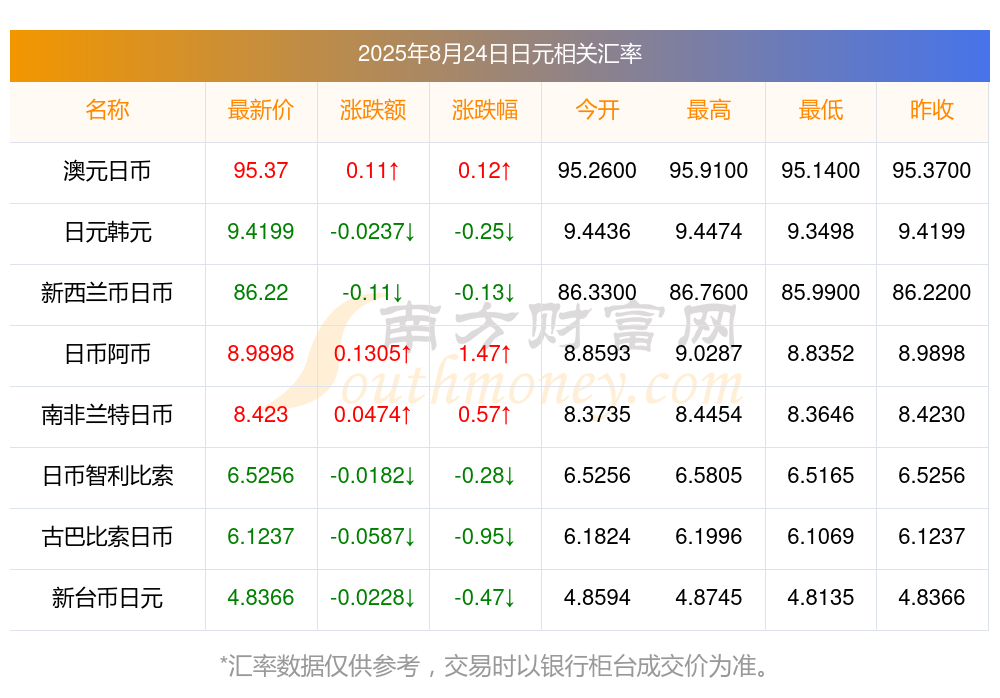Image resolution: width=1000 pixels, height=698 pixels.
Task: Select 南非兰特日币 in the table
Action: tap(107, 415)
